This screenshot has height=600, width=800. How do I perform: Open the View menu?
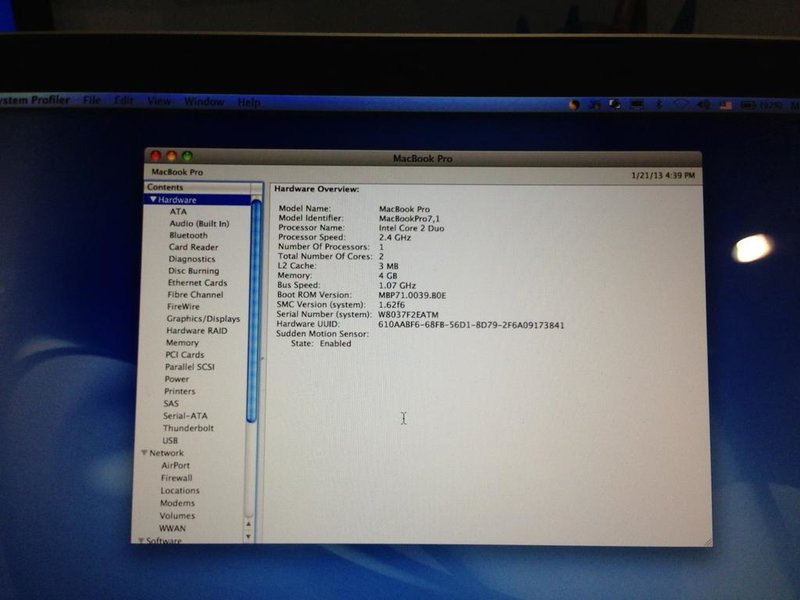pos(159,101)
